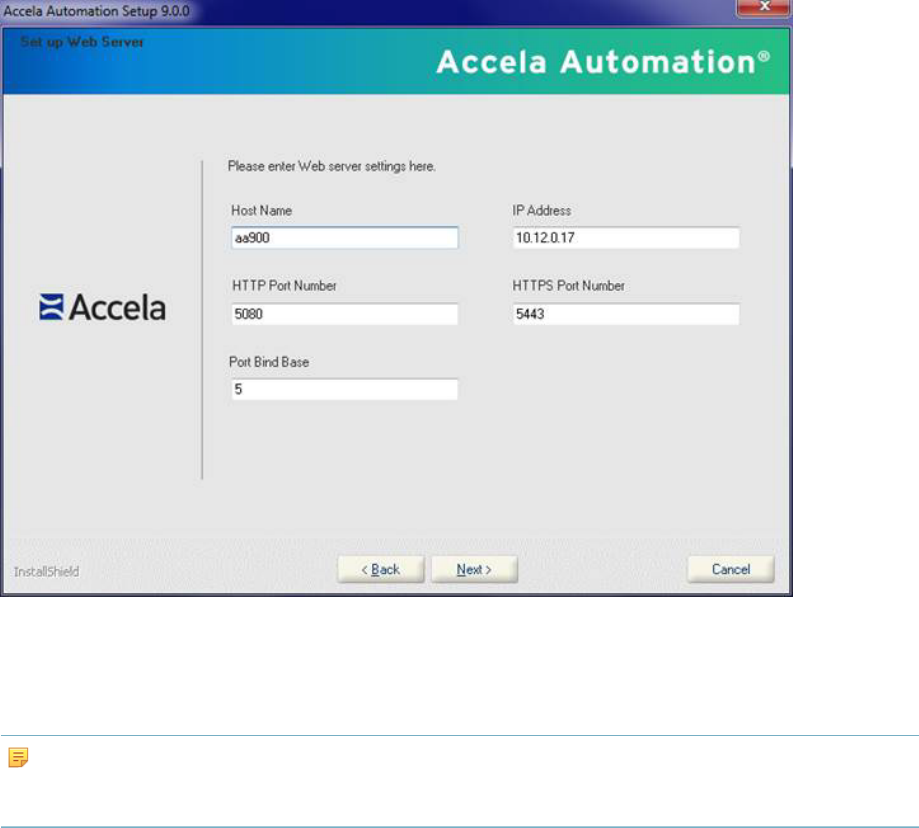The height and width of the screenshot is (828, 919).
Task: Click the "Accela Automation Setup 9.0.0" title
Action: coord(97,11)
